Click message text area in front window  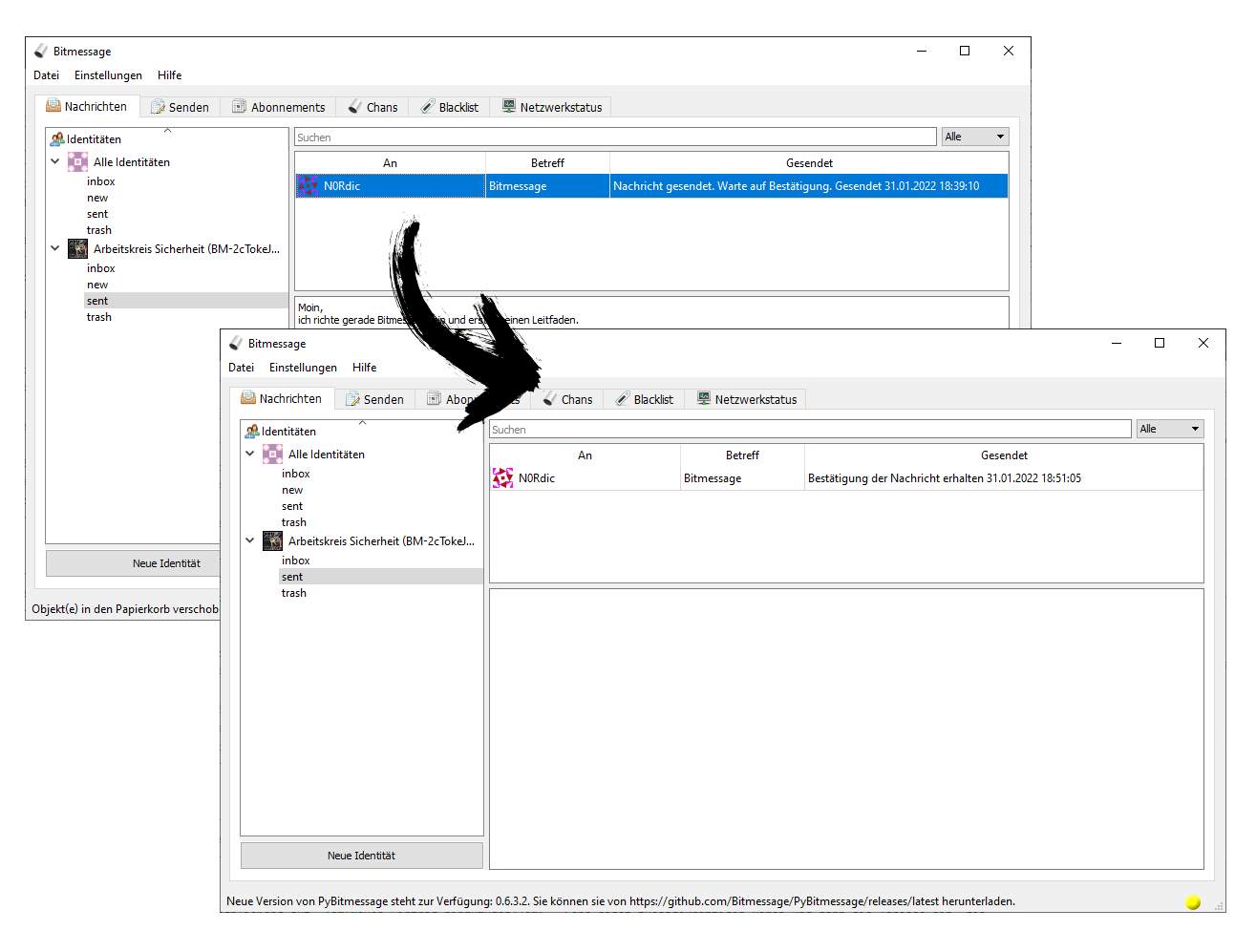point(846,729)
